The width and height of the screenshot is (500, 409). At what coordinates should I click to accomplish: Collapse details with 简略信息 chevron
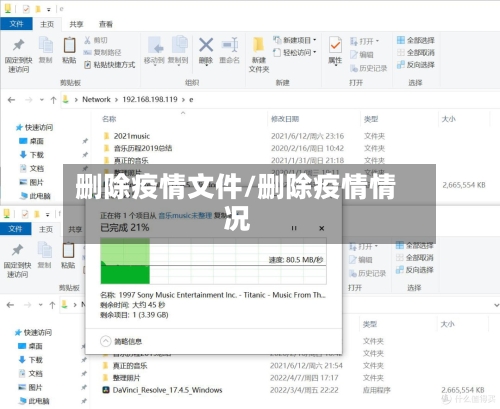coord(105,341)
